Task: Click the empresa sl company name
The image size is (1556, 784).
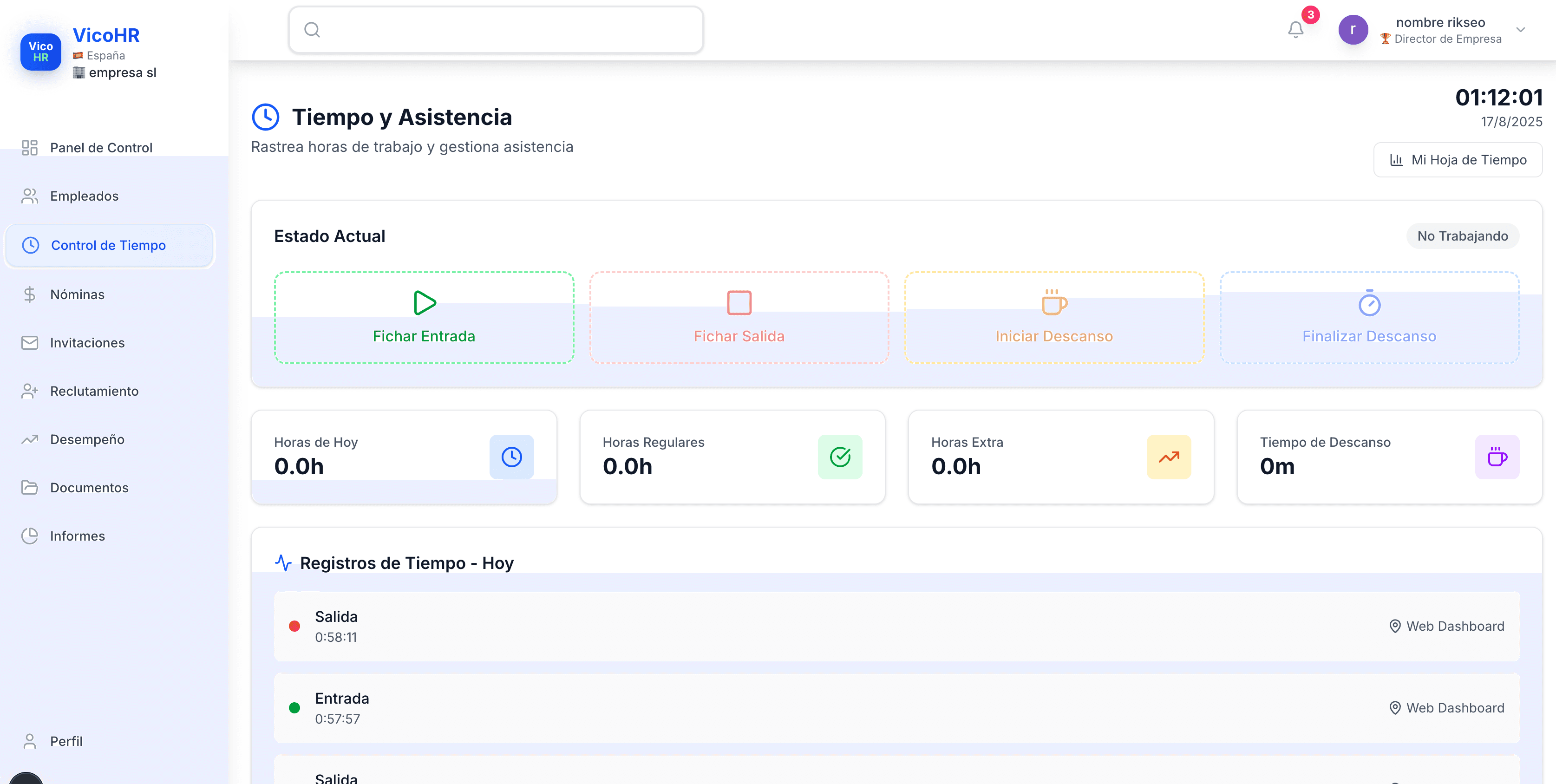Action: pos(123,72)
